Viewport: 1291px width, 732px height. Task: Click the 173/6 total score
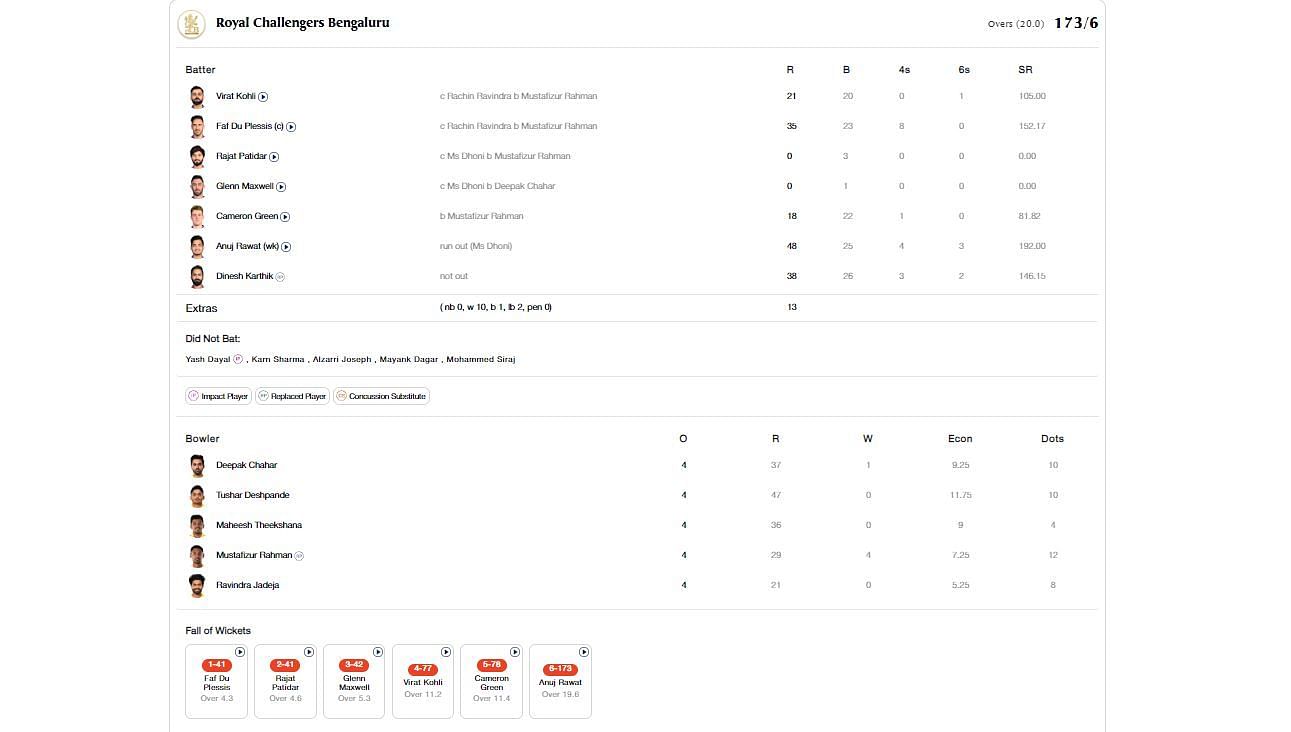[x=1076, y=23]
